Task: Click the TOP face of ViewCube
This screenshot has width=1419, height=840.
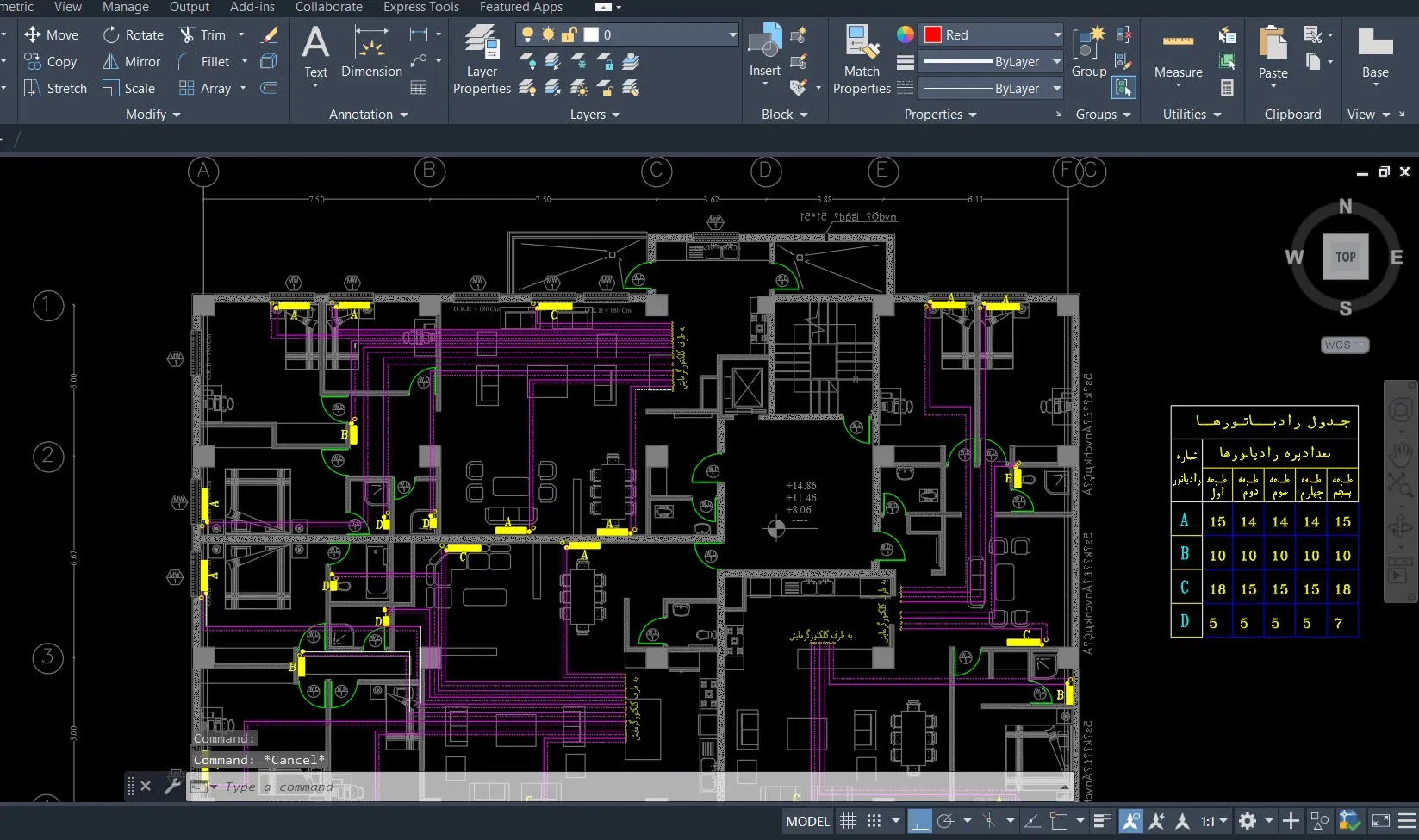Action: pyautogui.click(x=1345, y=257)
